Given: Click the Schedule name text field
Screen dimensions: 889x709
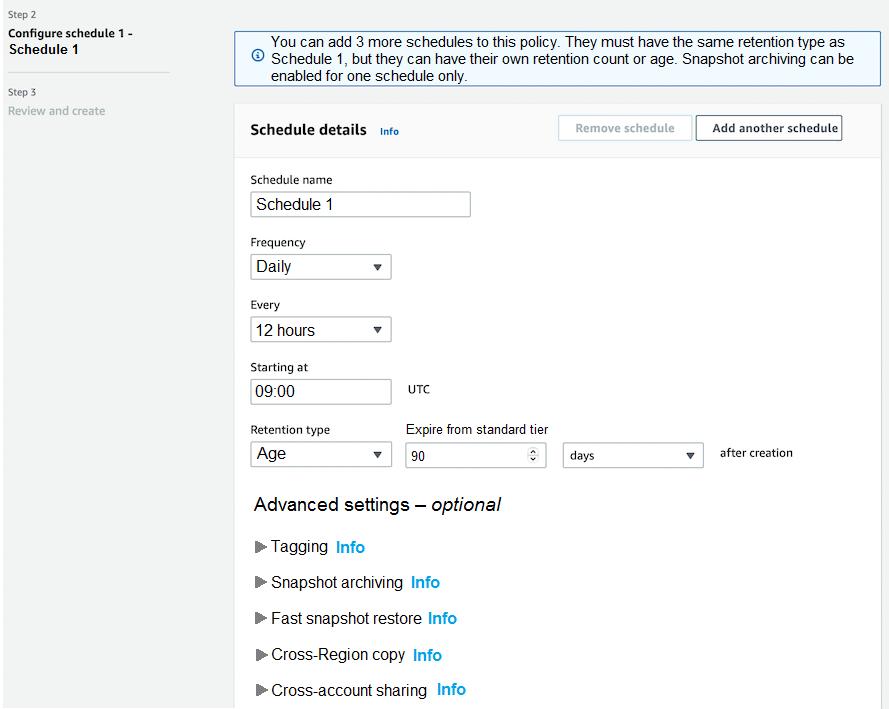Looking at the screenshot, I should [x=360, y=204].
